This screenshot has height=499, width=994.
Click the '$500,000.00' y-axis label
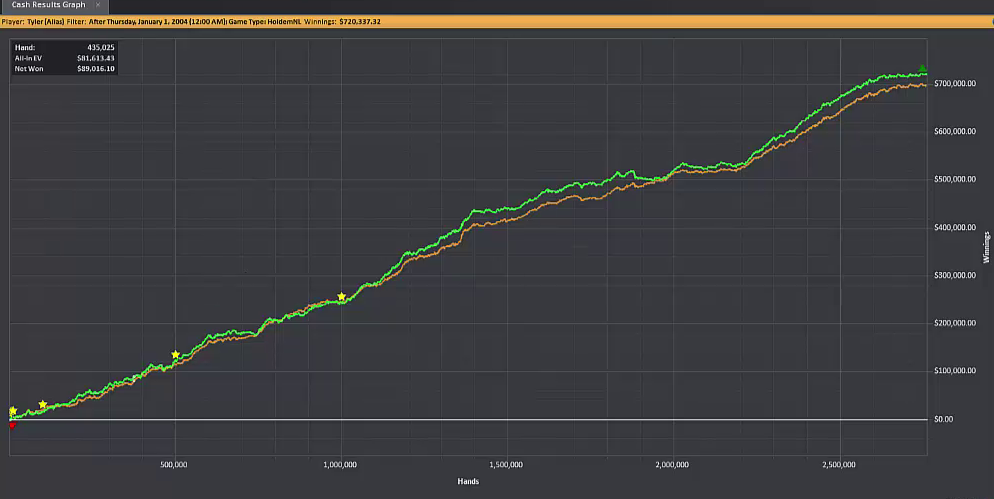[955, 179]
